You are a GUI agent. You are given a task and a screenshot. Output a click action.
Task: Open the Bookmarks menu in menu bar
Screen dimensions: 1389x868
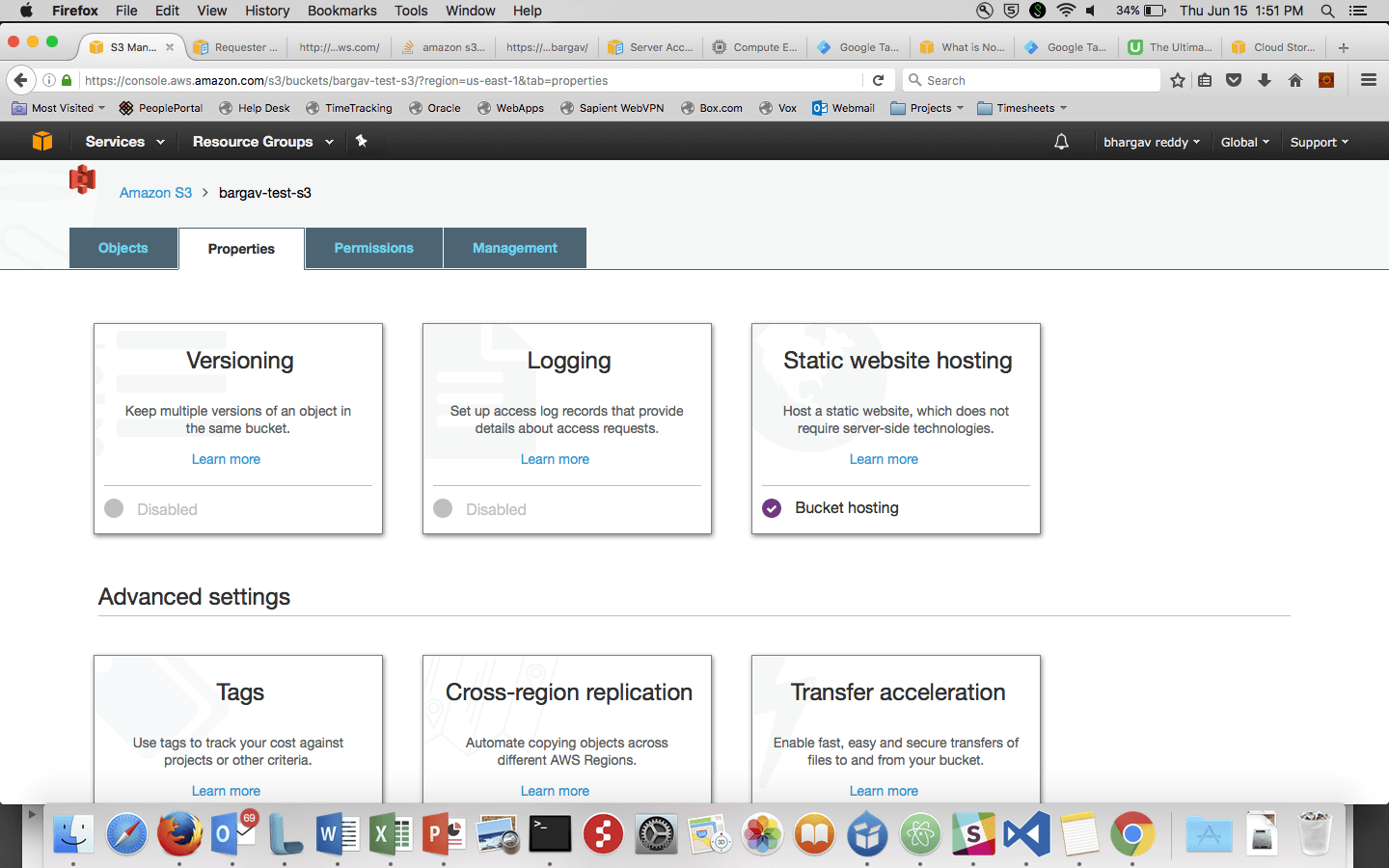342,11
